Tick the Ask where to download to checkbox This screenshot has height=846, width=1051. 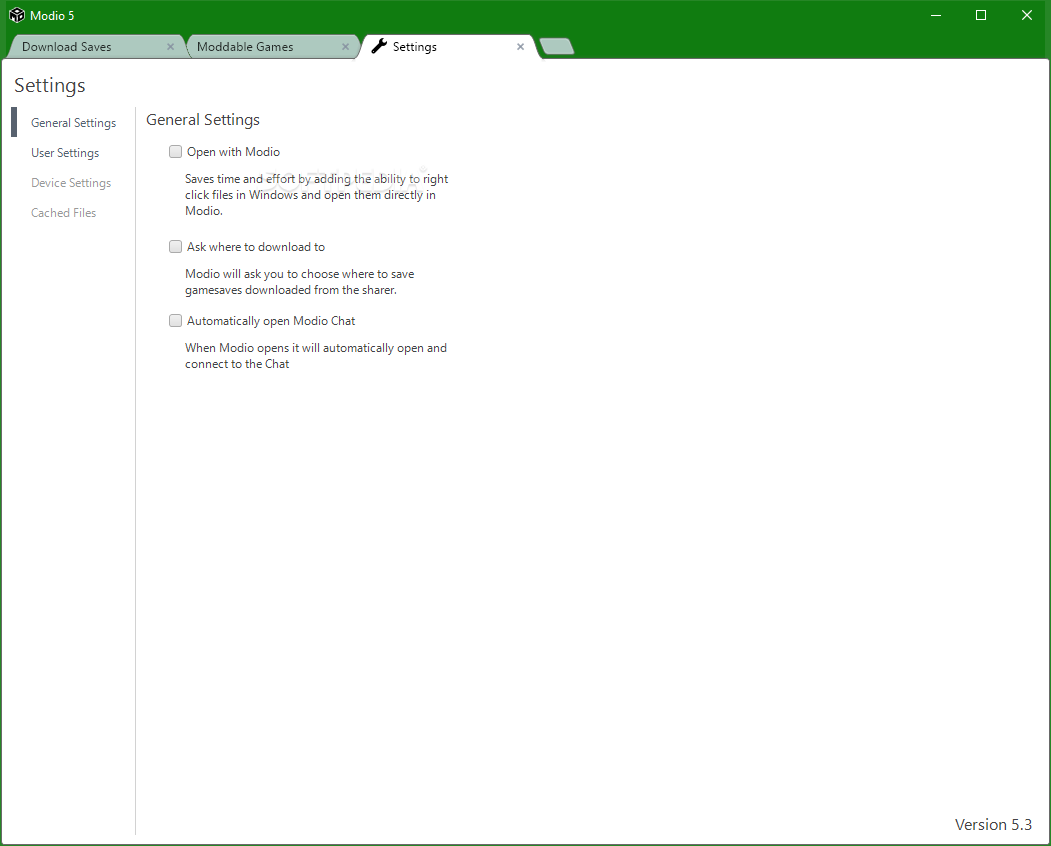pyautogui.click(x=176, y=247)
